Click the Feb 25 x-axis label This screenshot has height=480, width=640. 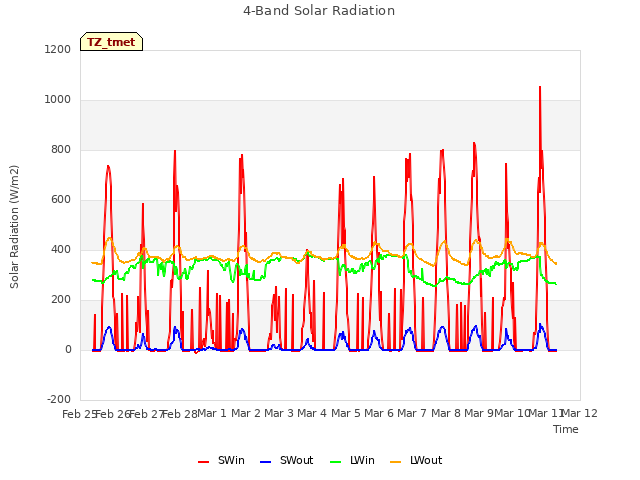[x=79, y=414]
